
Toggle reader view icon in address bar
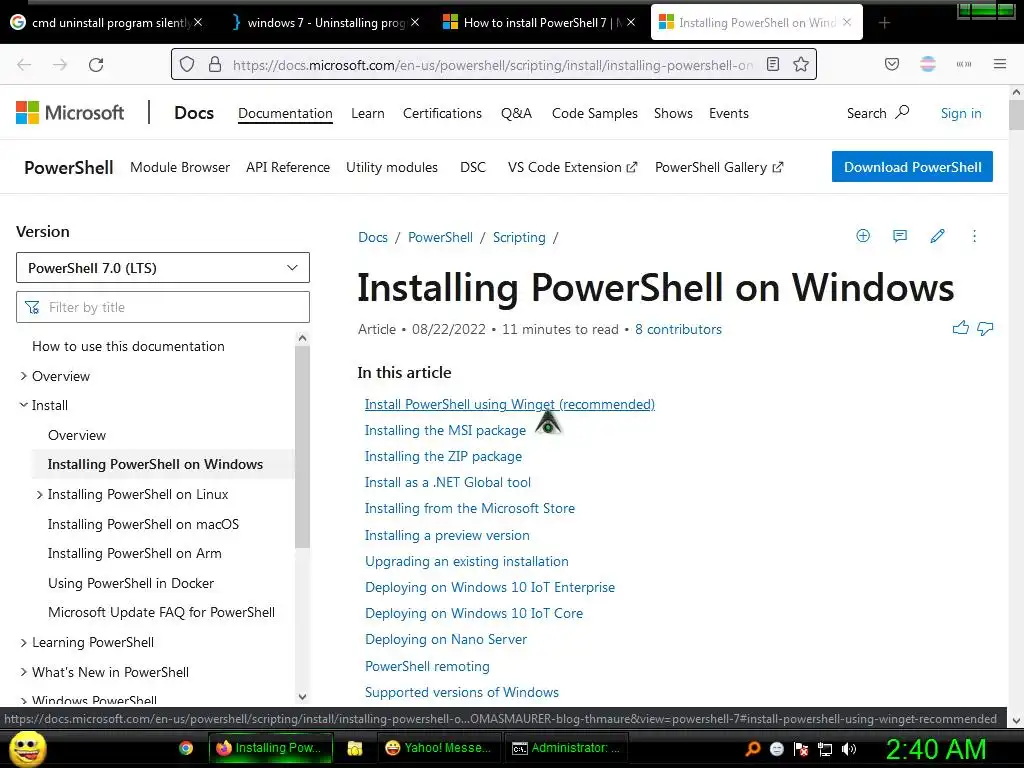coord(773,64)
